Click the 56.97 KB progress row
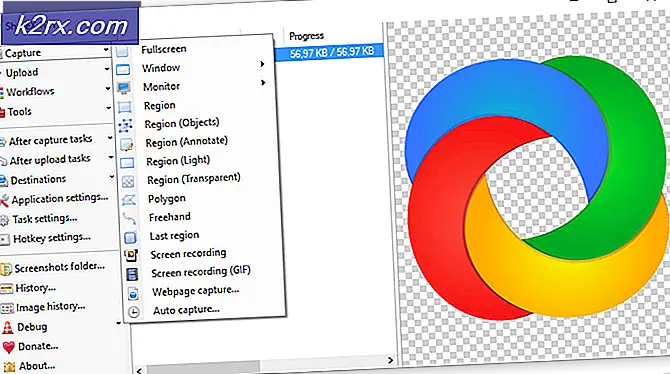 (x=329, y=53)
